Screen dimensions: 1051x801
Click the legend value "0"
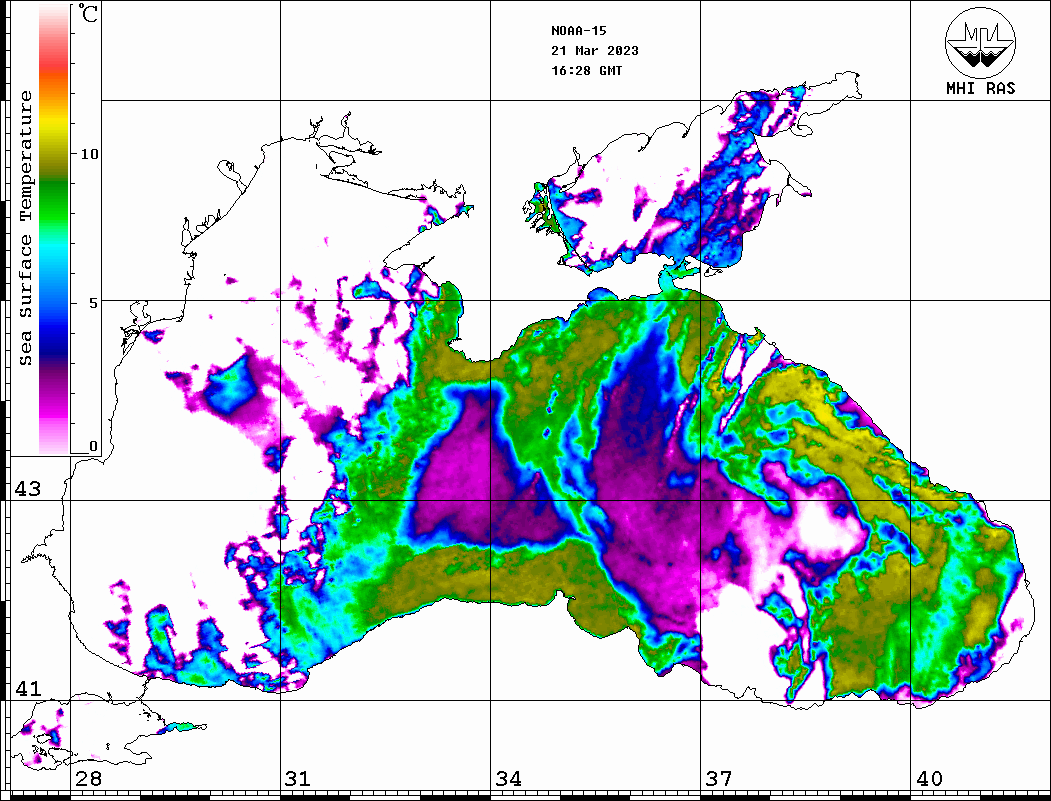[x=93, y=446]
